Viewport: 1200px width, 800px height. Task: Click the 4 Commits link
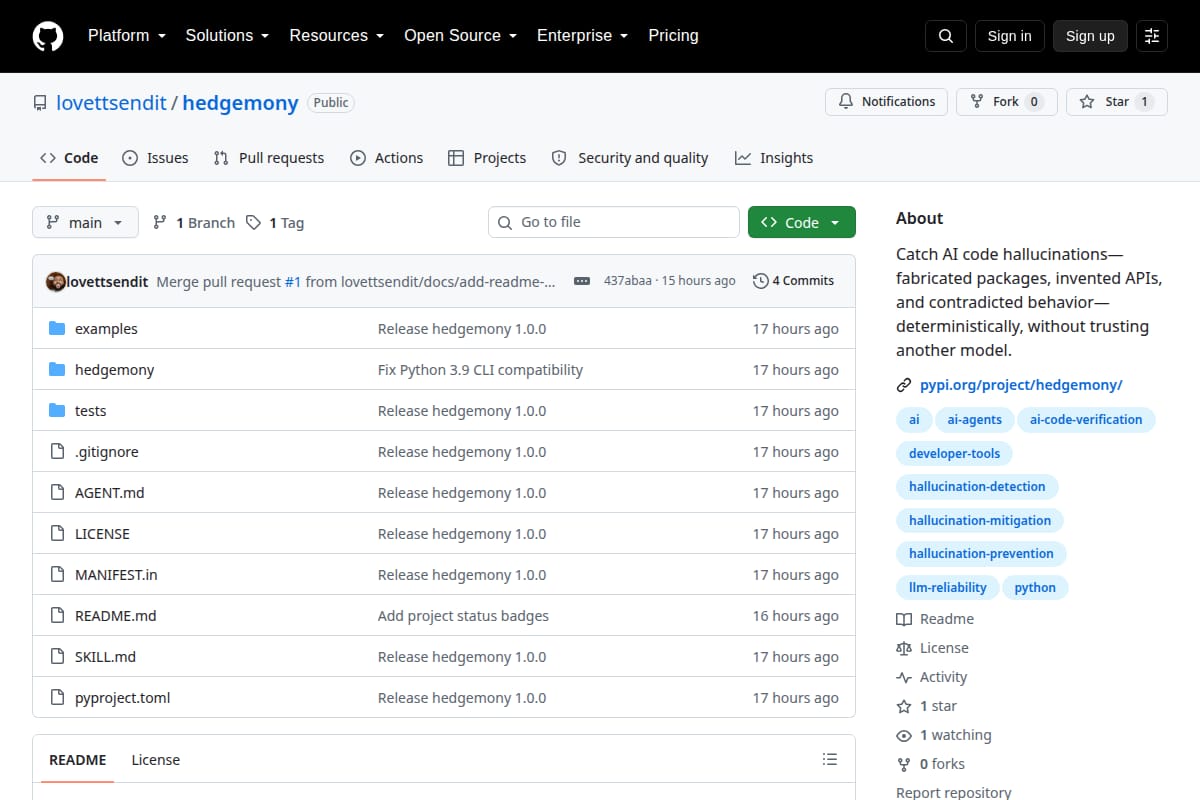tap(793, 281)
